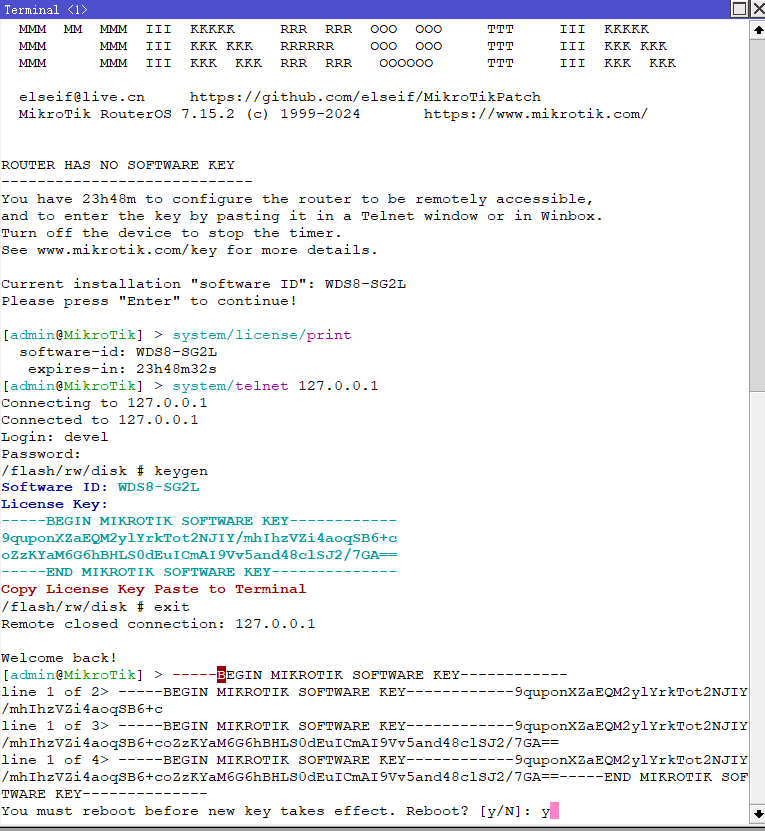
Task: Click the highlighted B in BEGIN at prompt
Action: (x=222, y=675)
